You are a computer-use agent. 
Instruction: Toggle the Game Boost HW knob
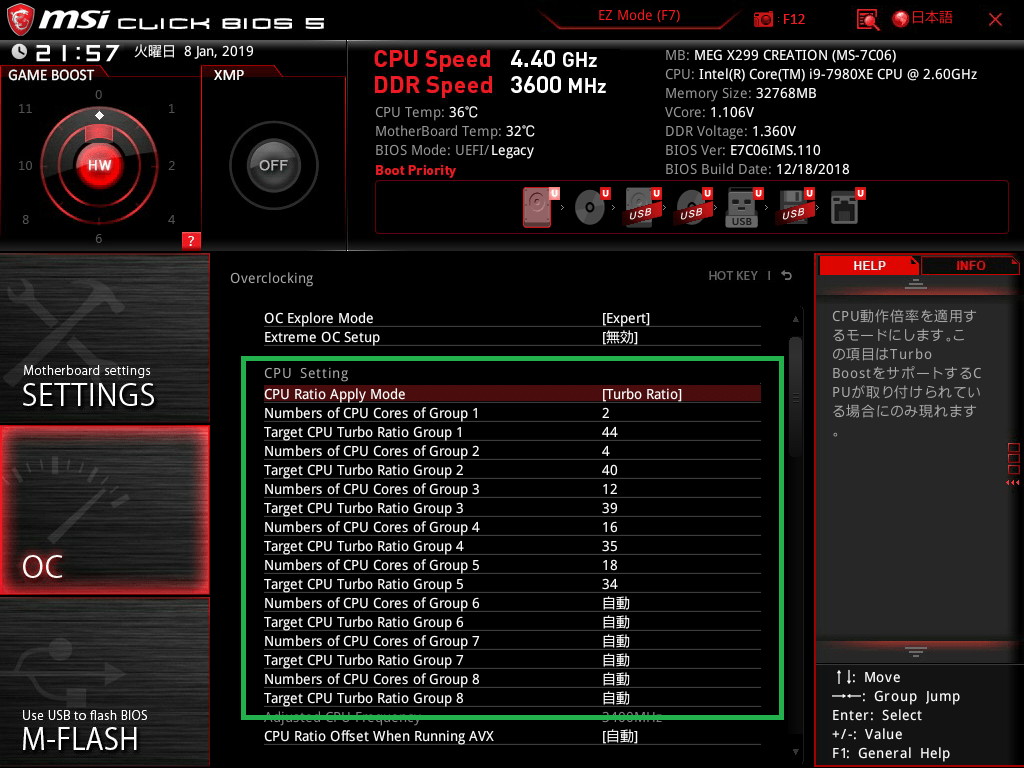coord(99,165)
